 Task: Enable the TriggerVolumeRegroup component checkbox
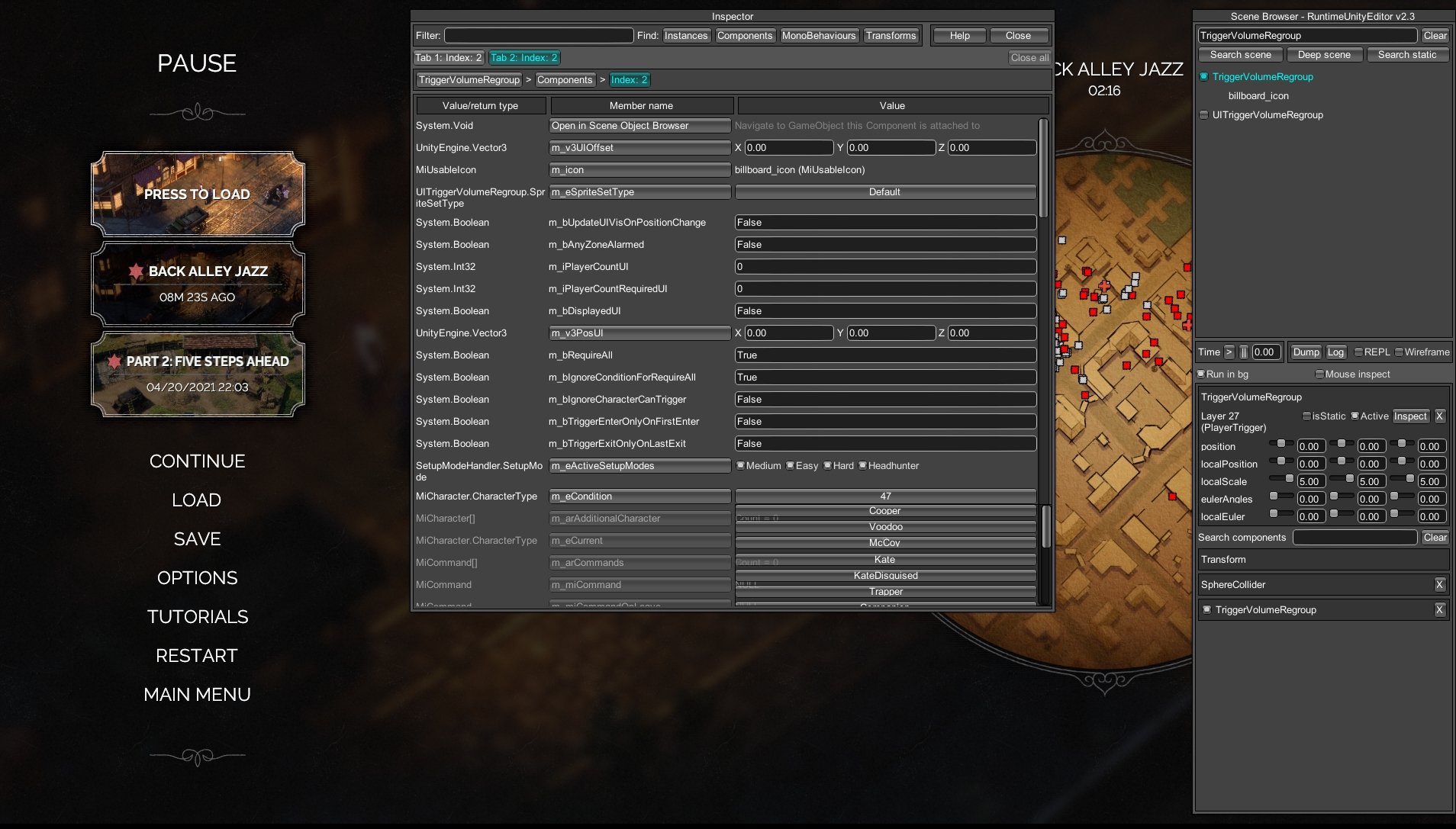tap(1206, 609)
